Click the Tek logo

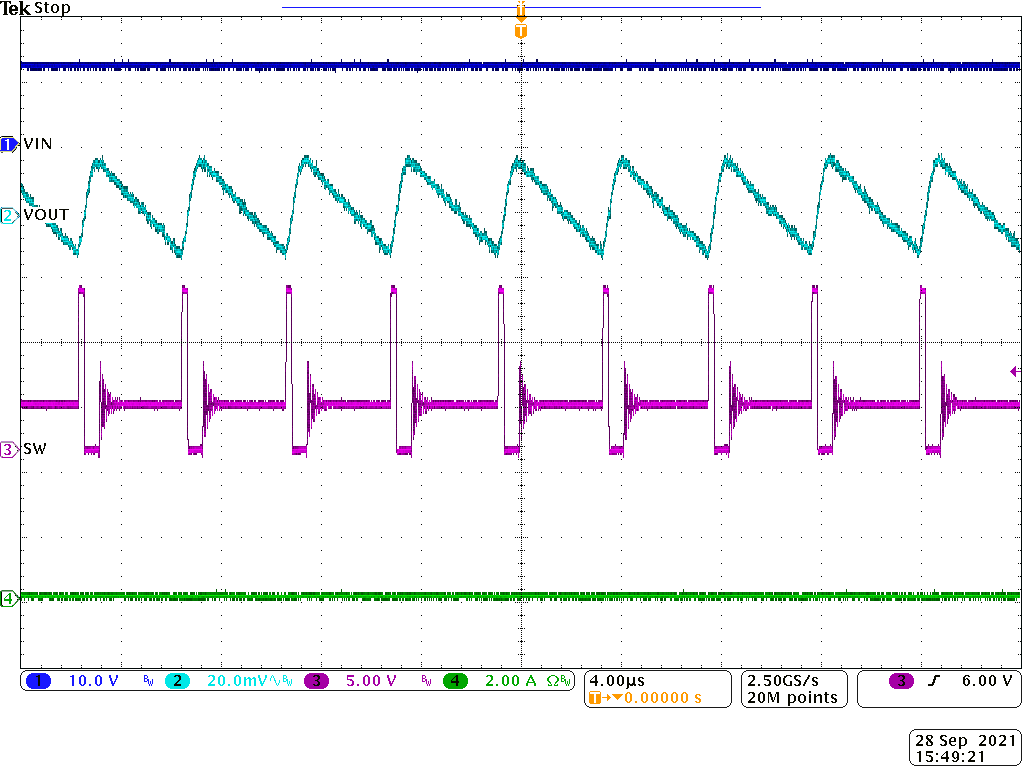pyautogui.click(x=14, y=8)
